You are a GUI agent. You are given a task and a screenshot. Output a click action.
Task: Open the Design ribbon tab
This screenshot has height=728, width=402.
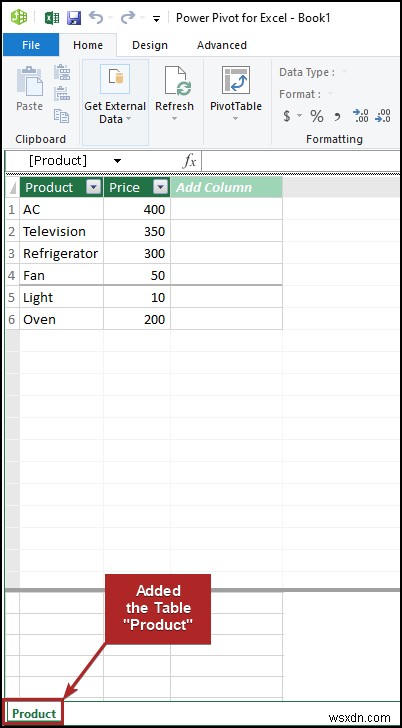(x=150, y=45)
